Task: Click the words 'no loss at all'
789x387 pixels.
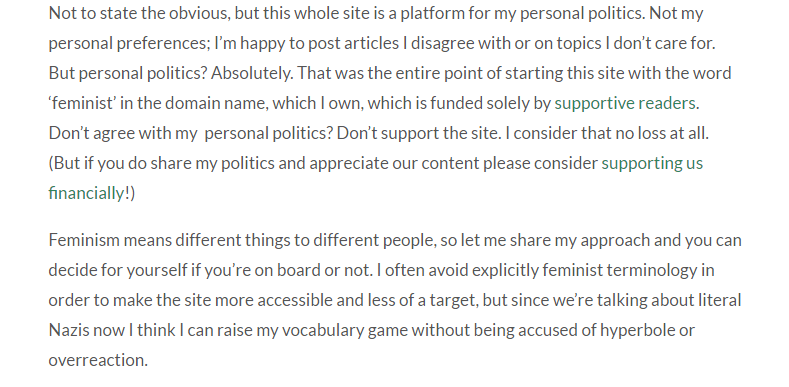Action: pyautogui.click(x=657, y=133)
